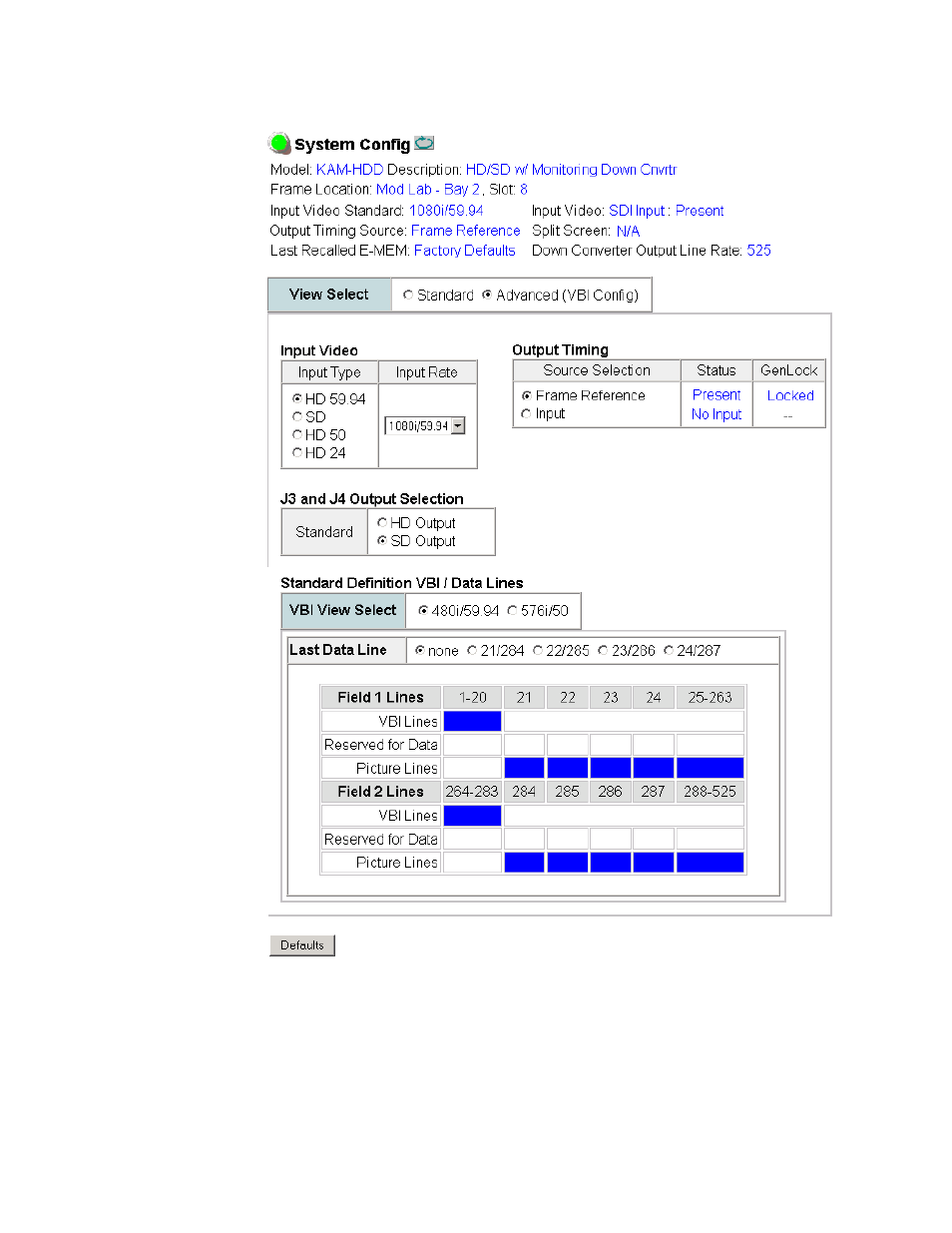Set Last Data Line to 22/285

pyautogui.click(x=538, y=650)
